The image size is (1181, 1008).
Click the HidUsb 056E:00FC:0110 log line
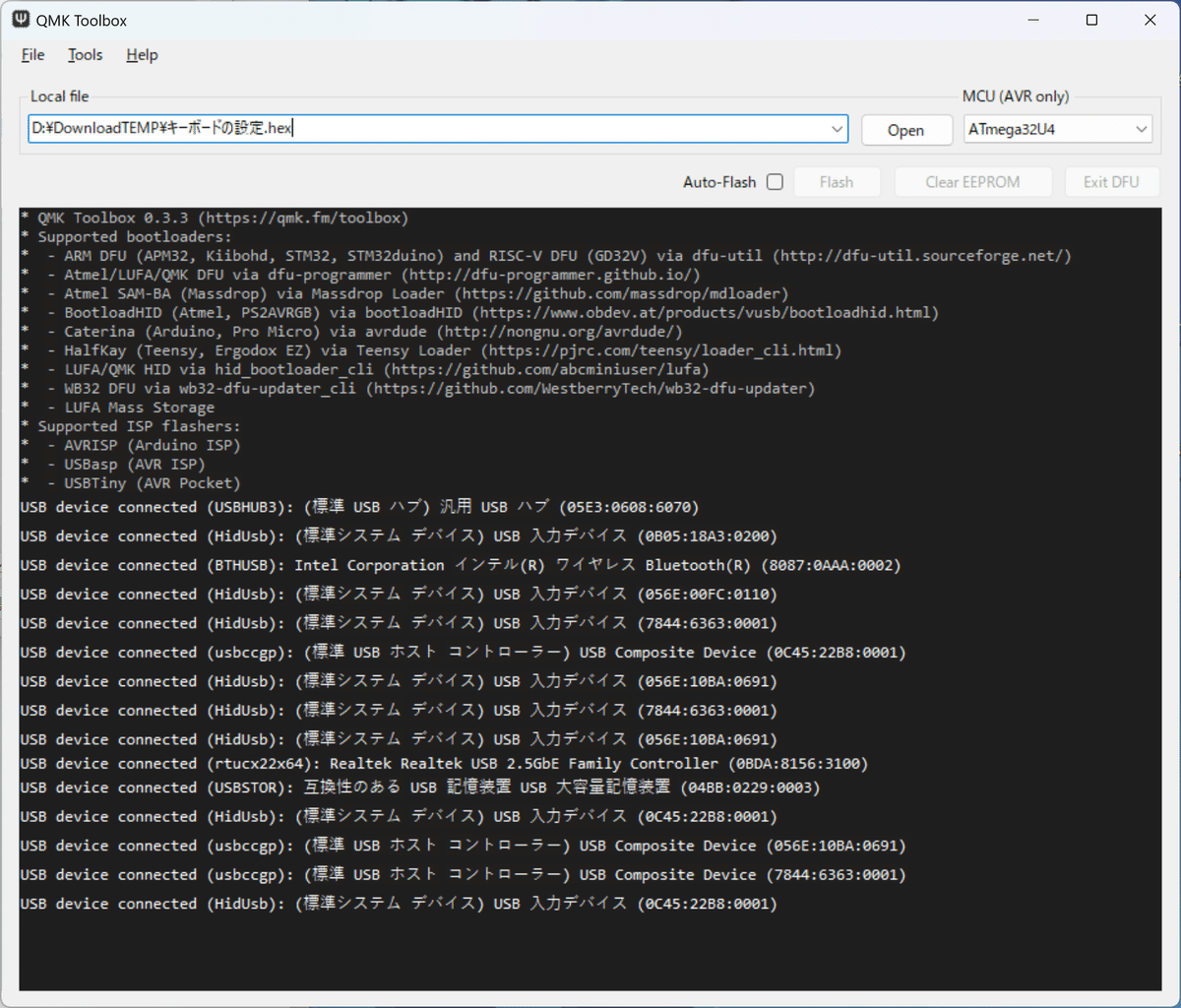[399, 595]
